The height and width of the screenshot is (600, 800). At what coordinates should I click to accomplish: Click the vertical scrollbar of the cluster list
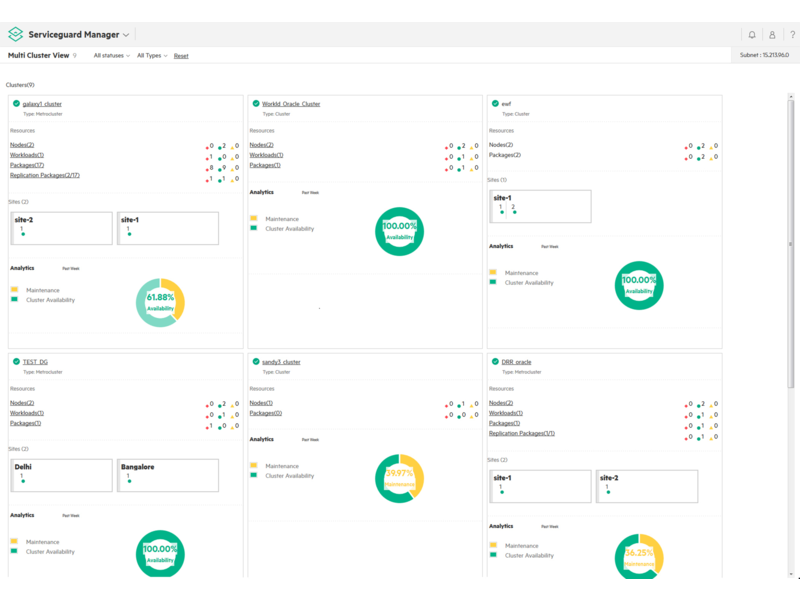pyautogui.click(x=791, y=244)
